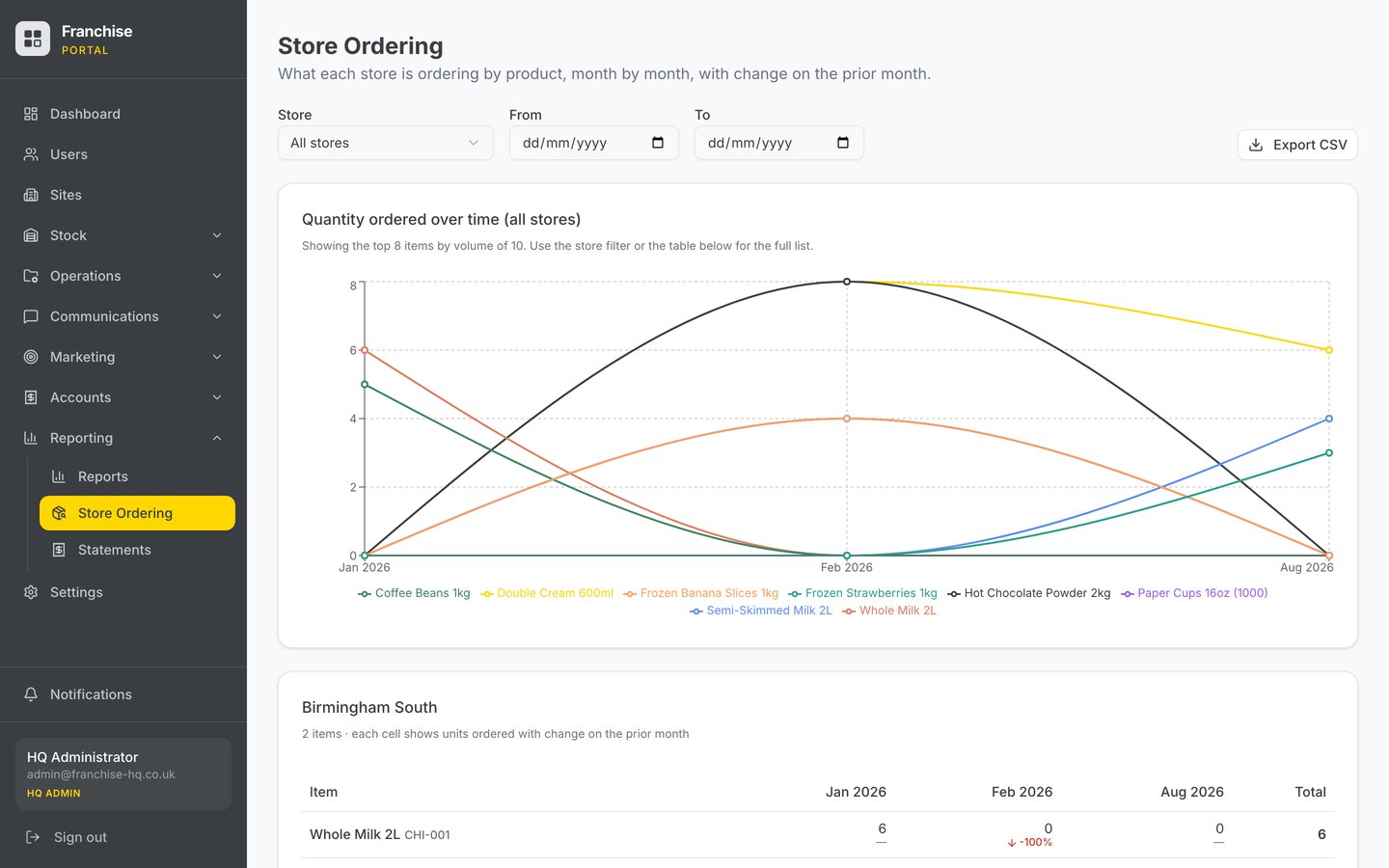
Task: Expand the Operations submenu chevron
Action: (x=217, y=276)
